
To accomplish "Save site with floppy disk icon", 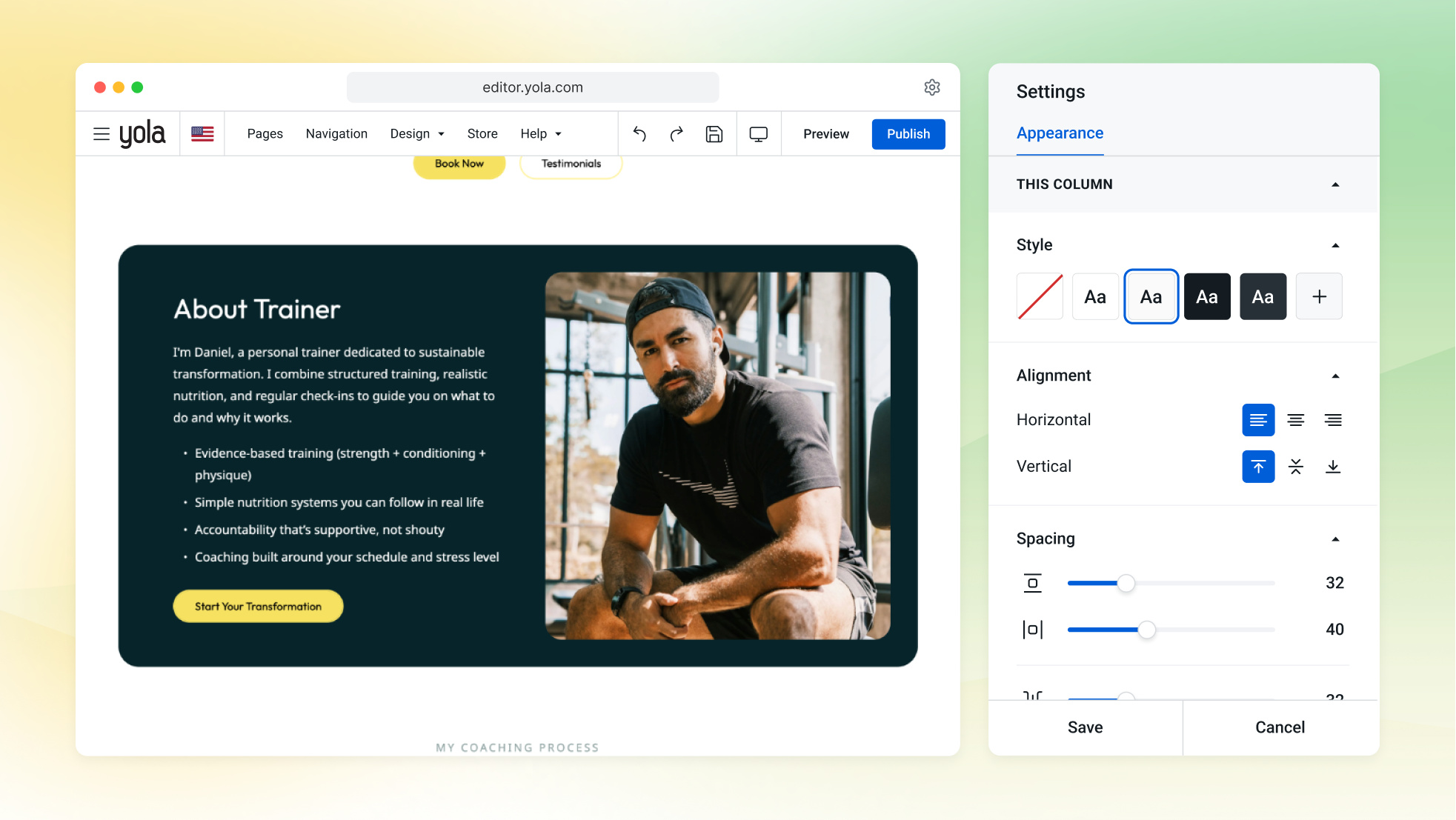I will point(714,134).
